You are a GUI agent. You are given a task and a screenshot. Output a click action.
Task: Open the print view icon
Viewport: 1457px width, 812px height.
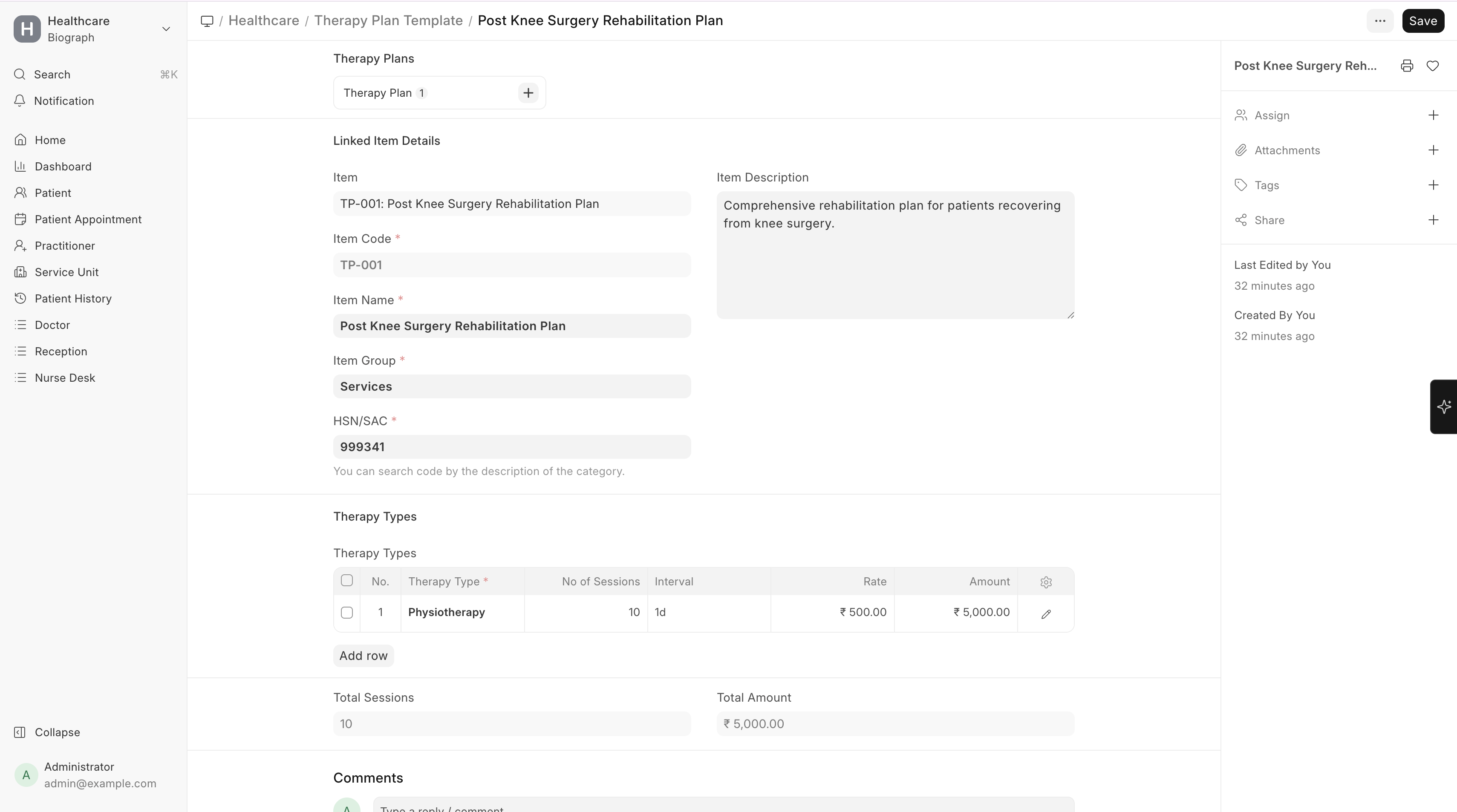click(1407, 66)
